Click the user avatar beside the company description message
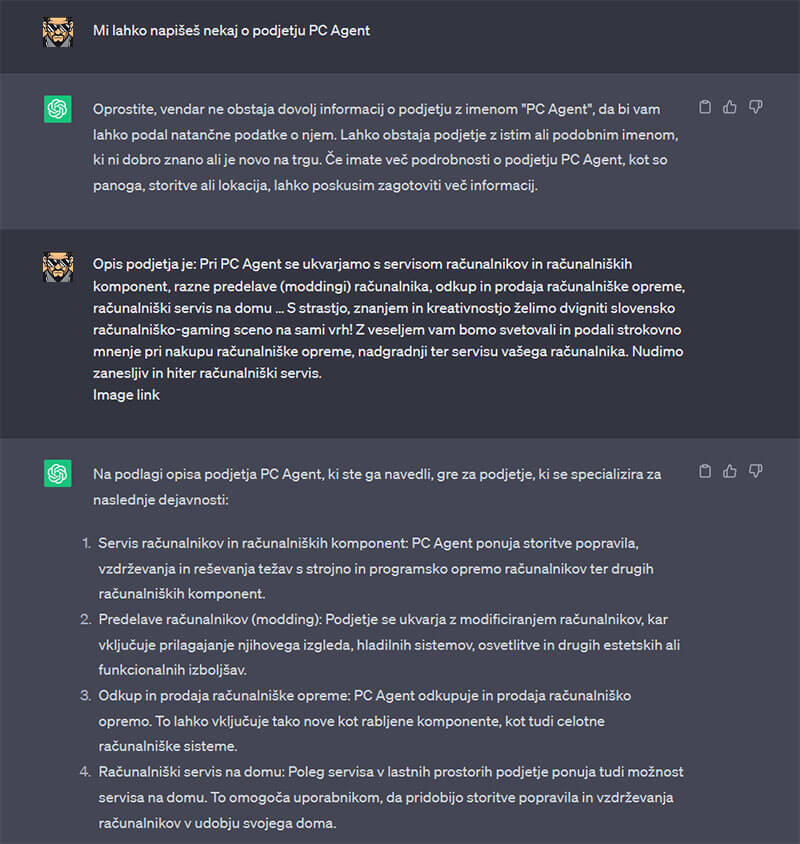The image size is (800, 844). tap(57, 266)
